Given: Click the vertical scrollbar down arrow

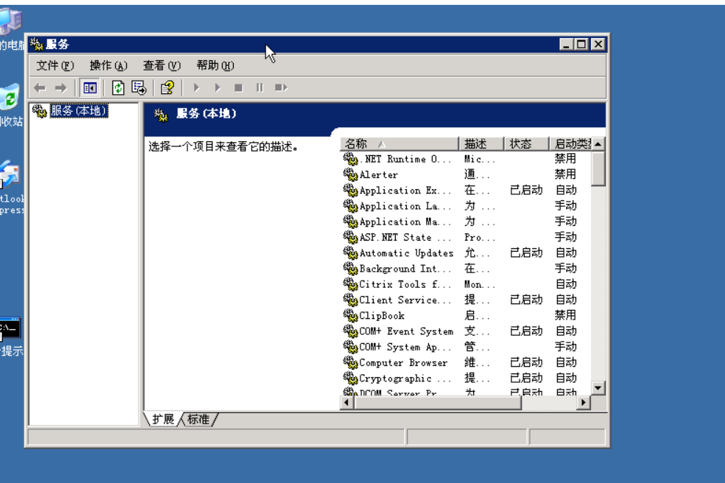Looking at the screenshot, I should [598, 388].
